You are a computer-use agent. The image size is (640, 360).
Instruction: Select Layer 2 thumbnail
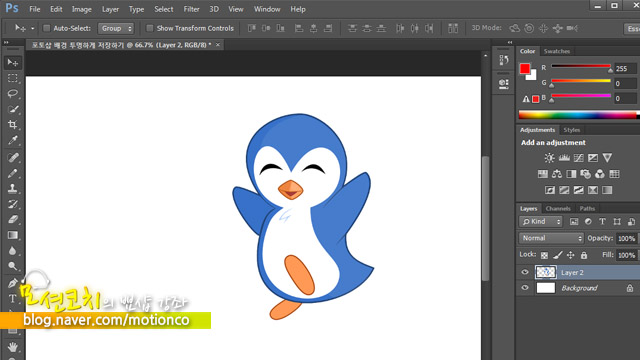(546, 272)
